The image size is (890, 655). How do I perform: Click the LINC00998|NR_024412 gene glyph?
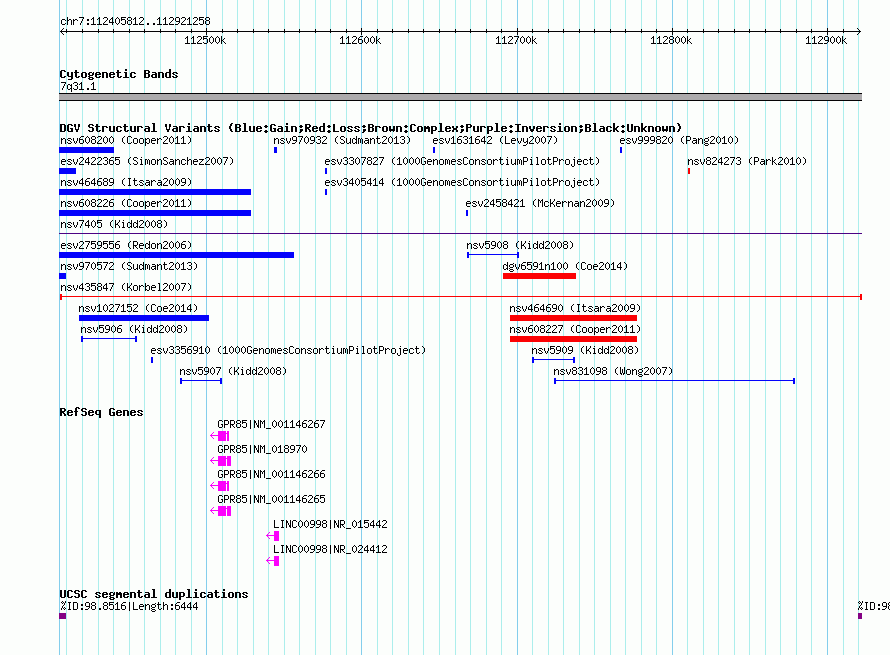(272, 561)
